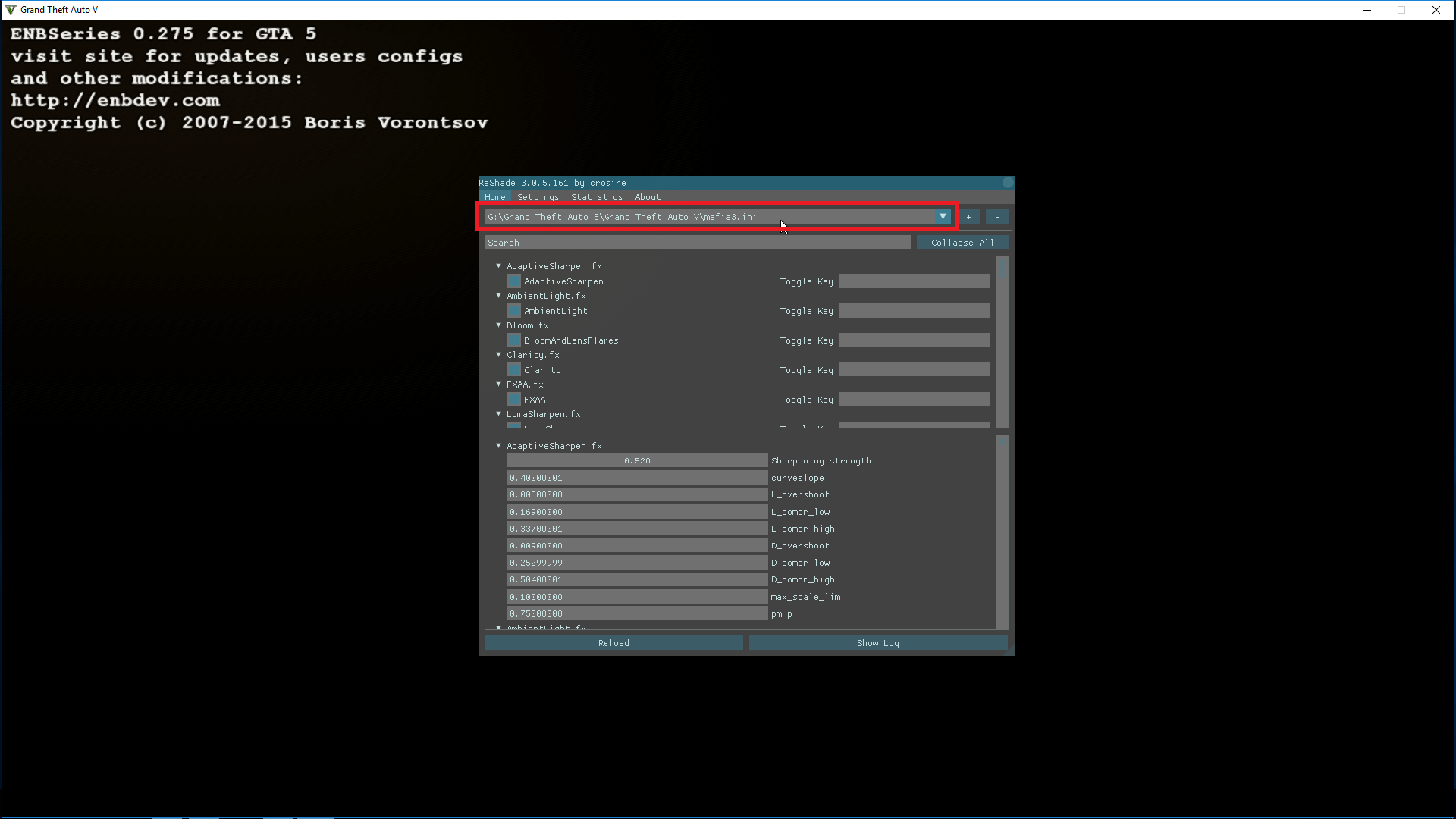
Task: Collapse the Bloom.fx tree node
Action: click(x=499, y=325)
